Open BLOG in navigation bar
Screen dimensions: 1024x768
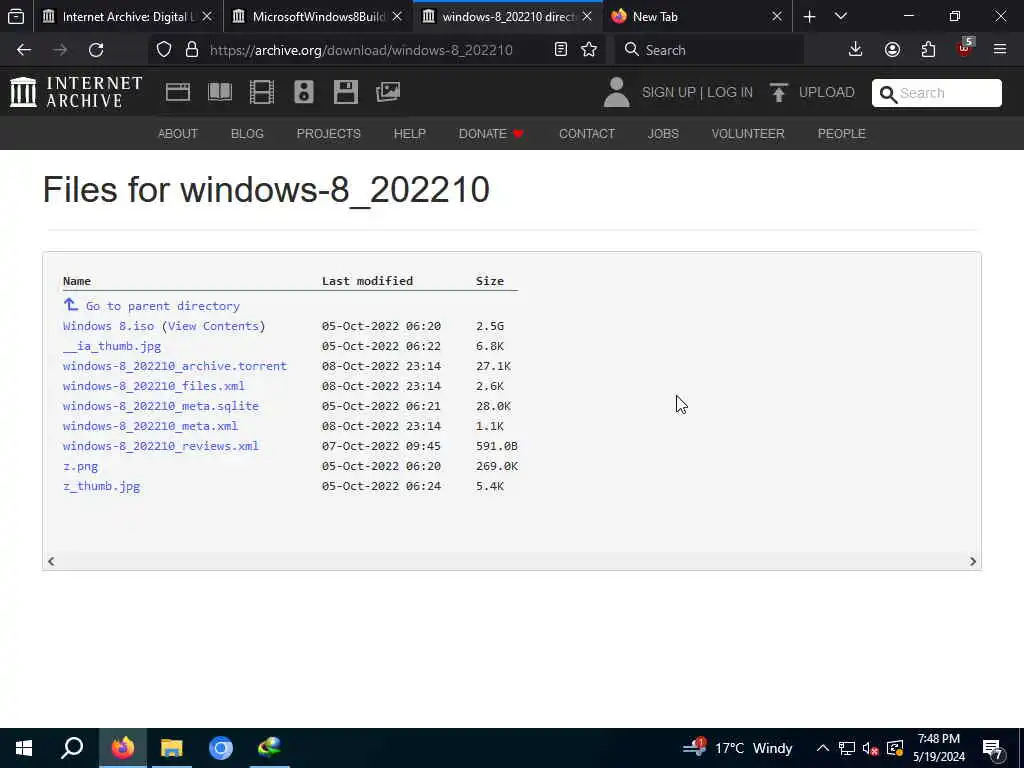coord(247,134)
